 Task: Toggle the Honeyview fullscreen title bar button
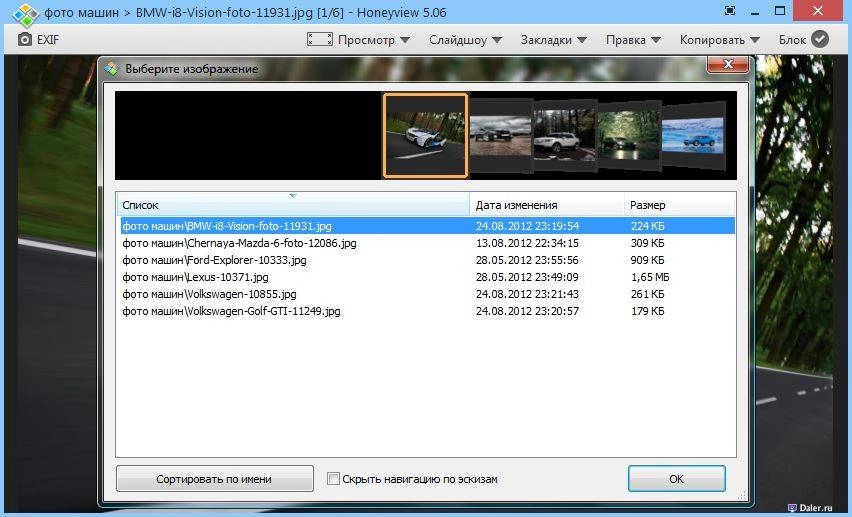730,11
